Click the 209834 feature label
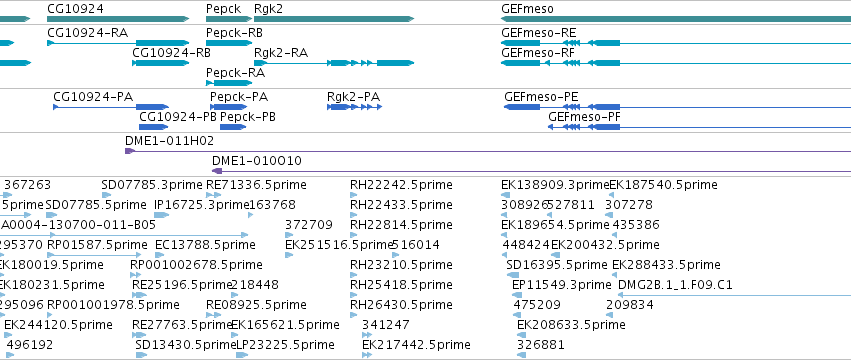 pyautogui.click(x=630, y=305)
